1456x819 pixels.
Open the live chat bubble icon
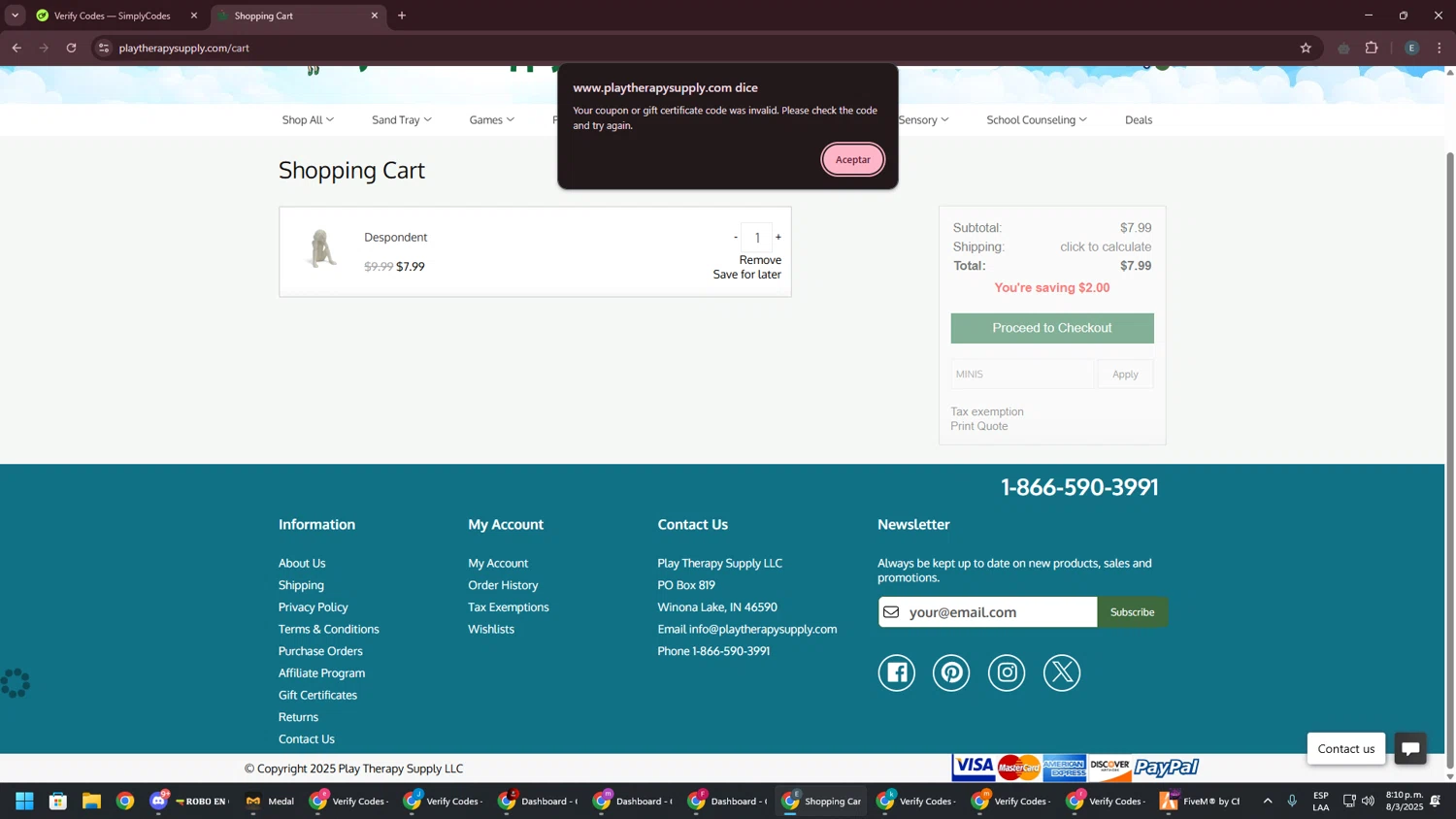coord(1410,748)
